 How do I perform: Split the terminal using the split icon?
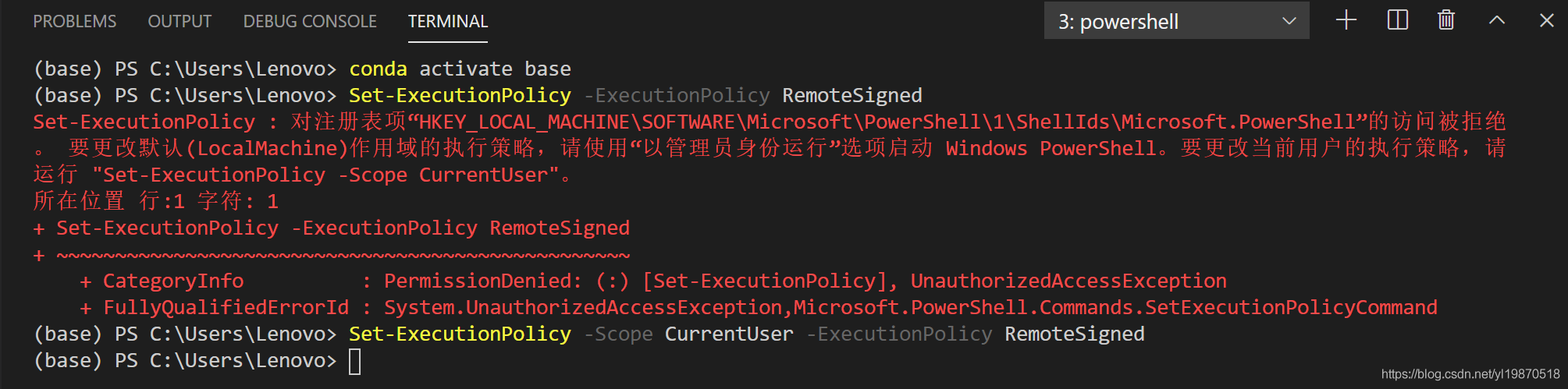click(x=1397, y=20)
